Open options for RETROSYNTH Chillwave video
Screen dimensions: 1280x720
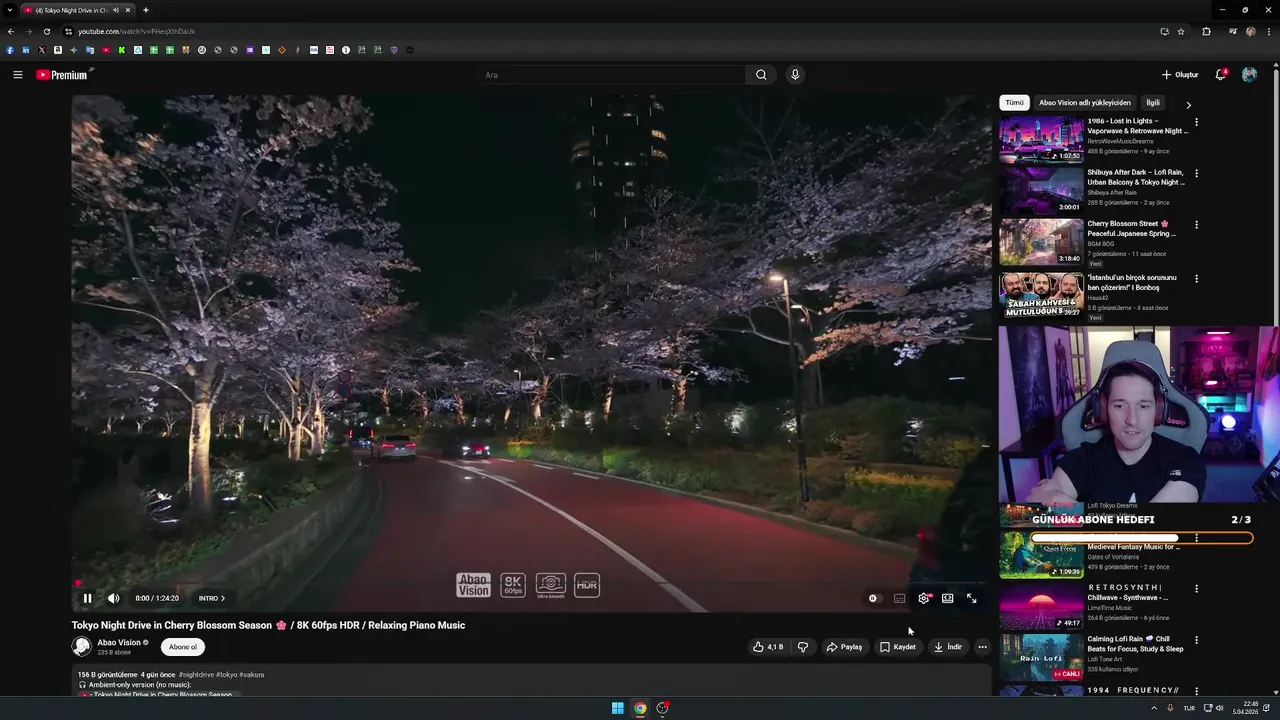pos(1196,589)
